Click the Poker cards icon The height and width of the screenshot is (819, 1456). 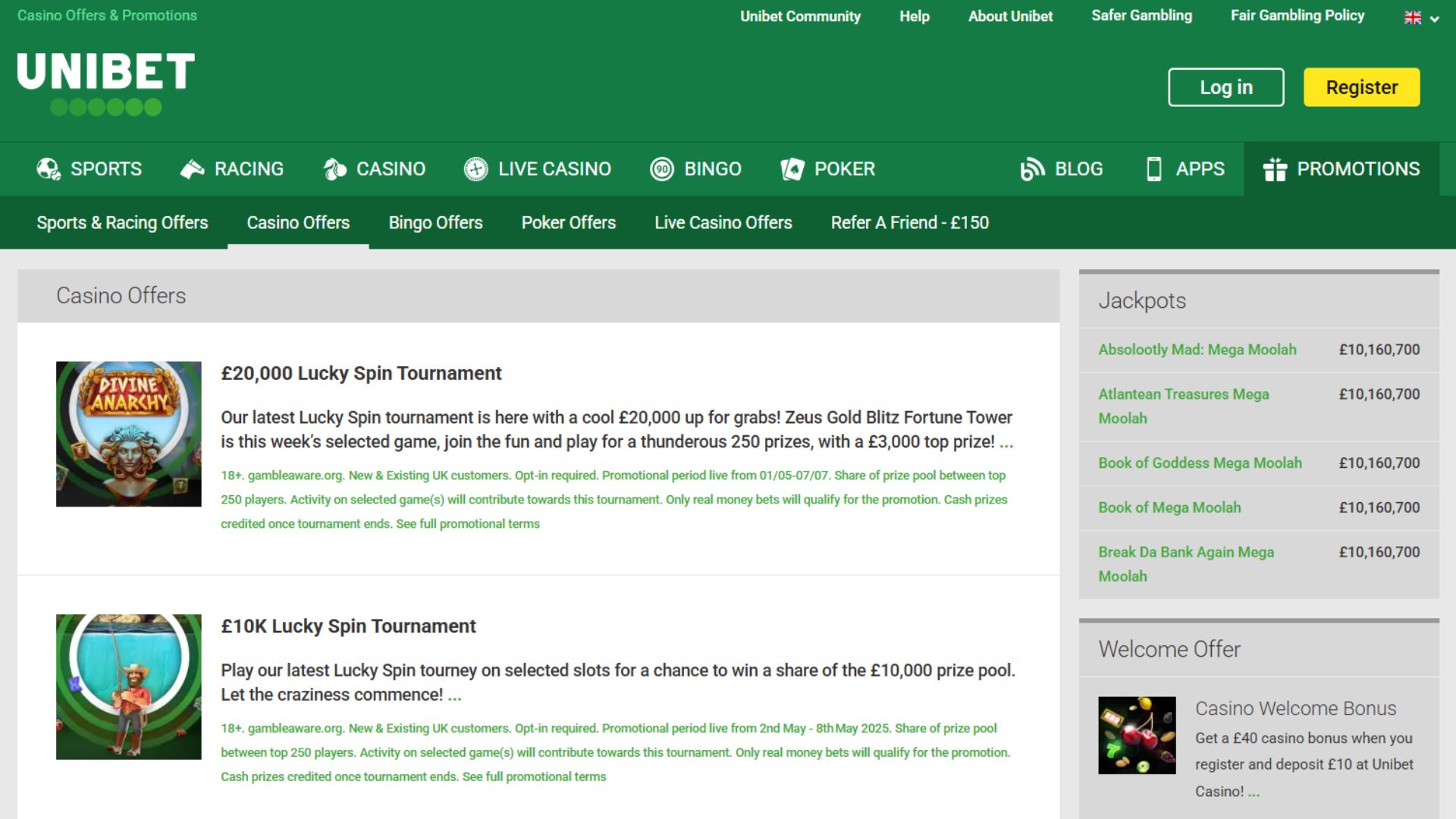coord(792,168)
